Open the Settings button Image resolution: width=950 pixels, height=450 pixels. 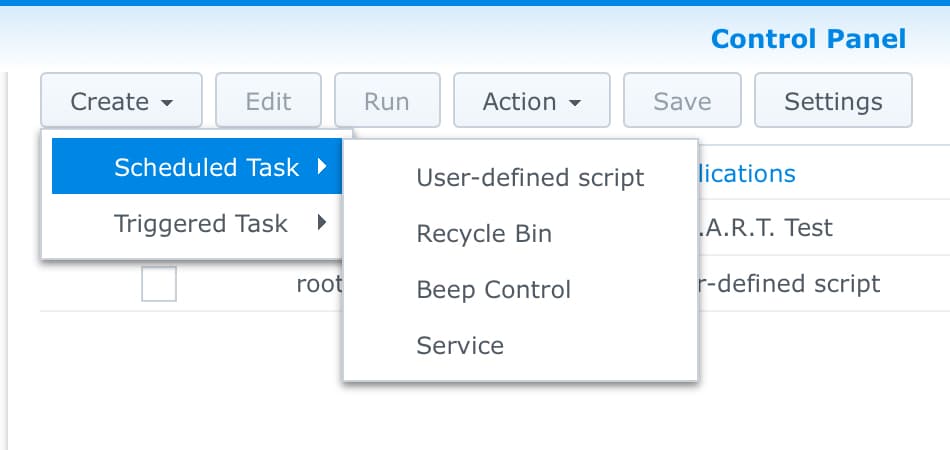833,101
